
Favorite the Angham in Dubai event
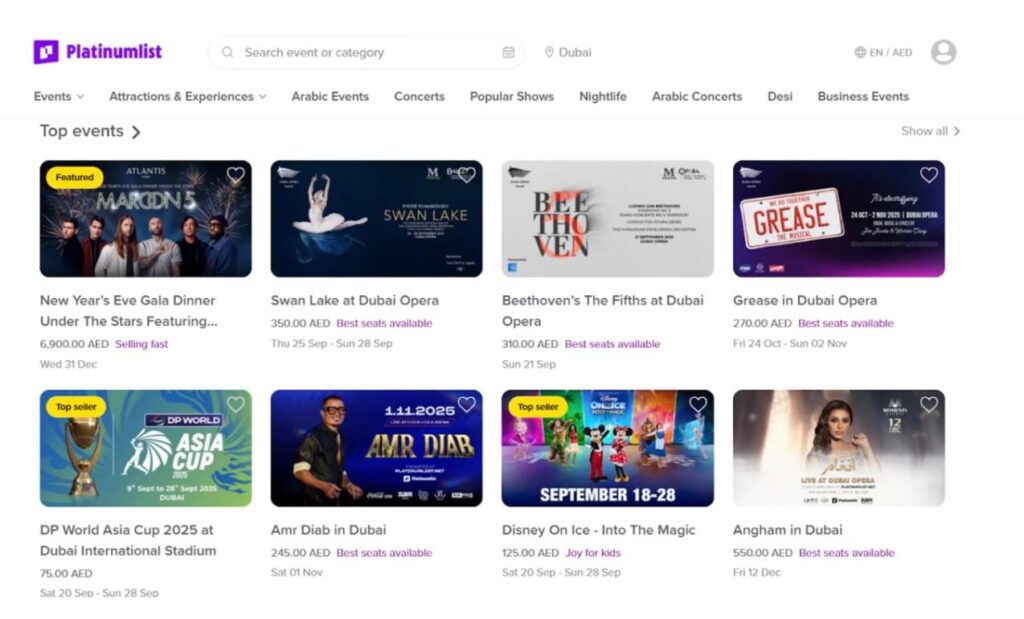(x=929, y=404)
